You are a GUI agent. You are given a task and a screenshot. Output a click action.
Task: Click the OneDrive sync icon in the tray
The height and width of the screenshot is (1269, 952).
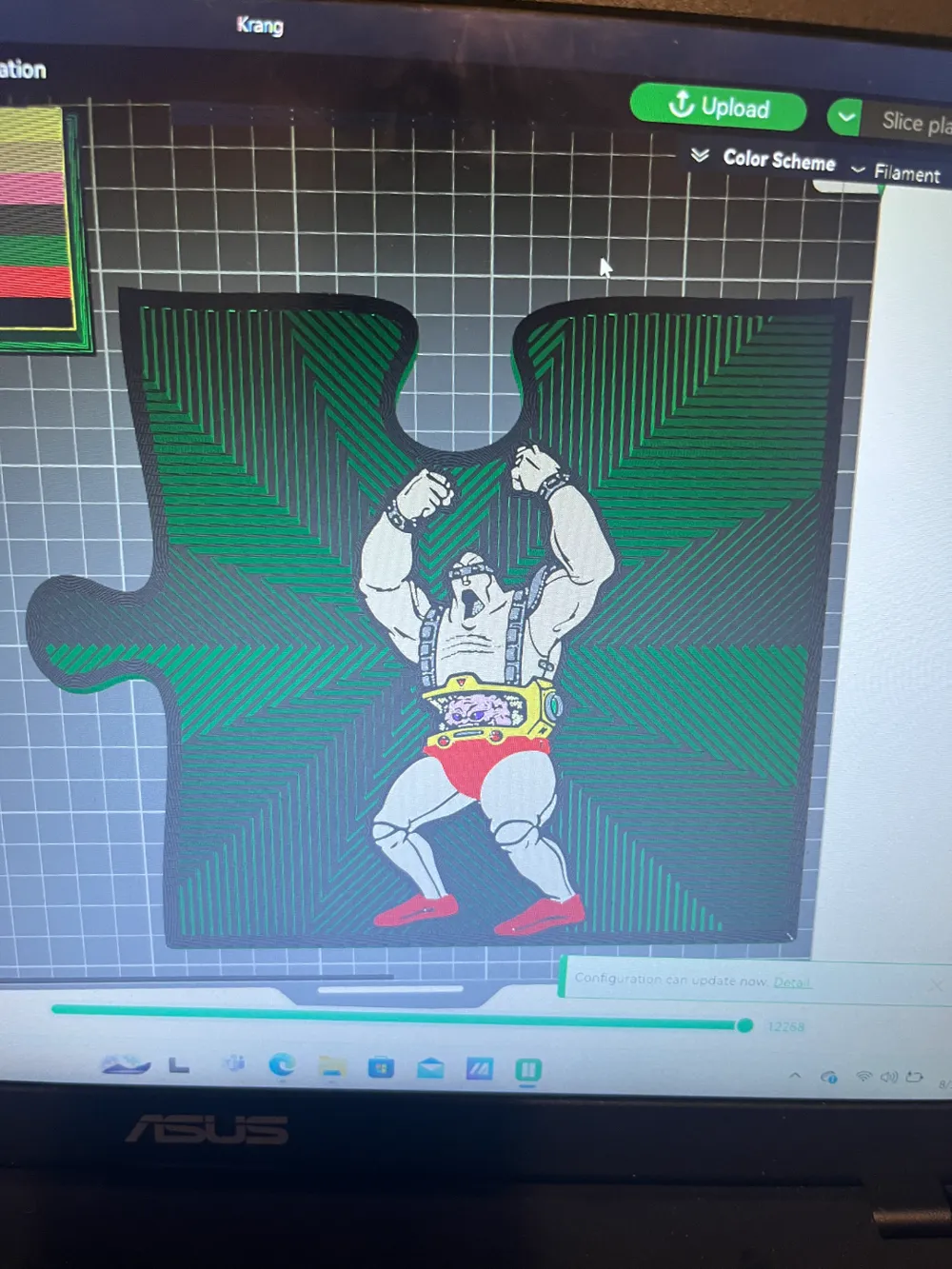[829, 1077]
